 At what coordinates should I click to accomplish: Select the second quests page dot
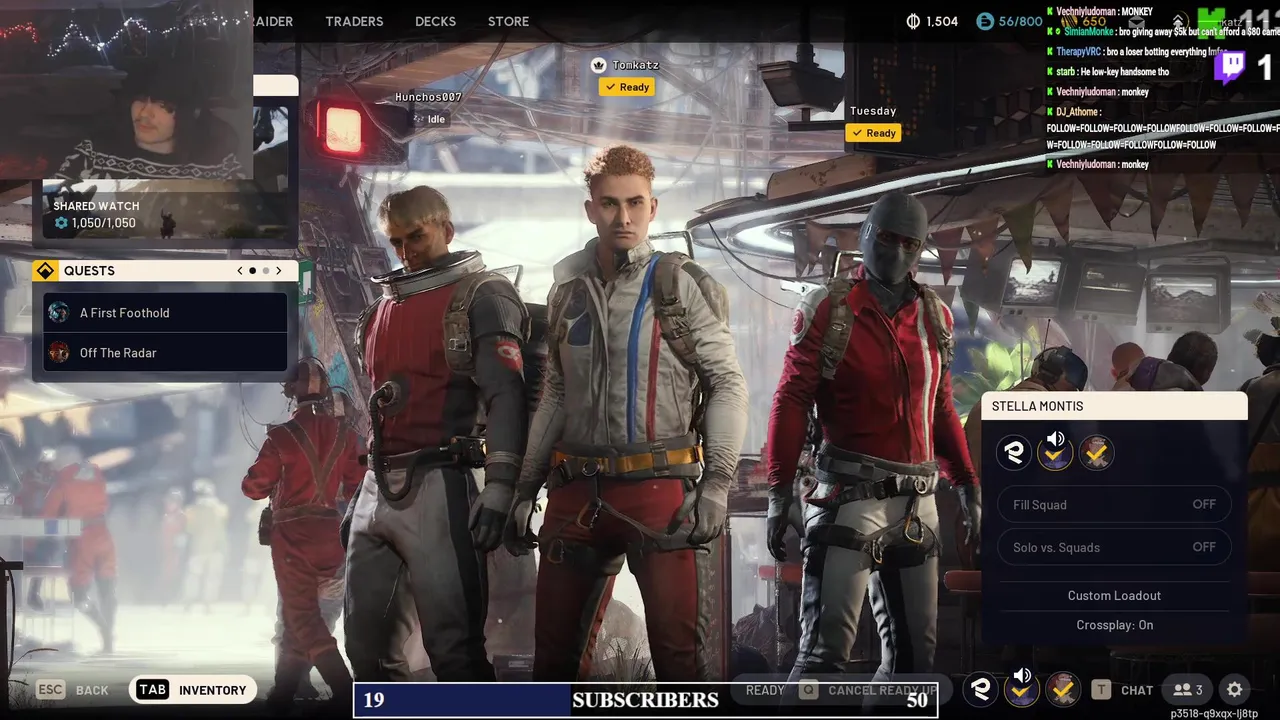point(265,271)
